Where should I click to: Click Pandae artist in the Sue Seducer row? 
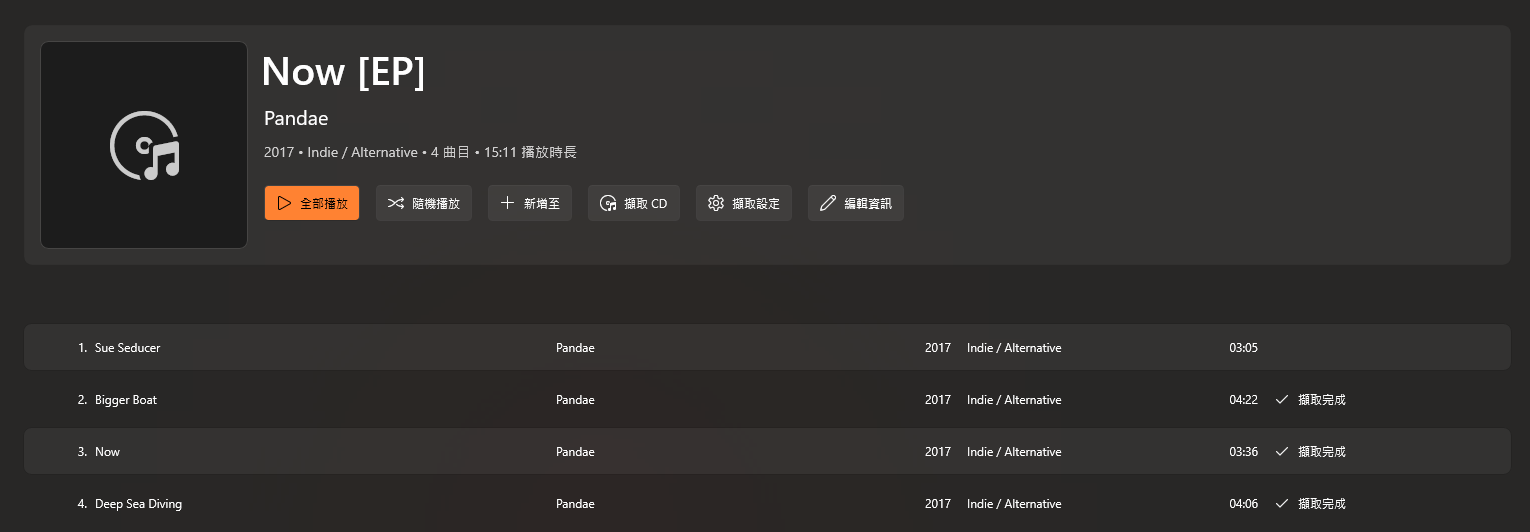(x=575, y=348)
